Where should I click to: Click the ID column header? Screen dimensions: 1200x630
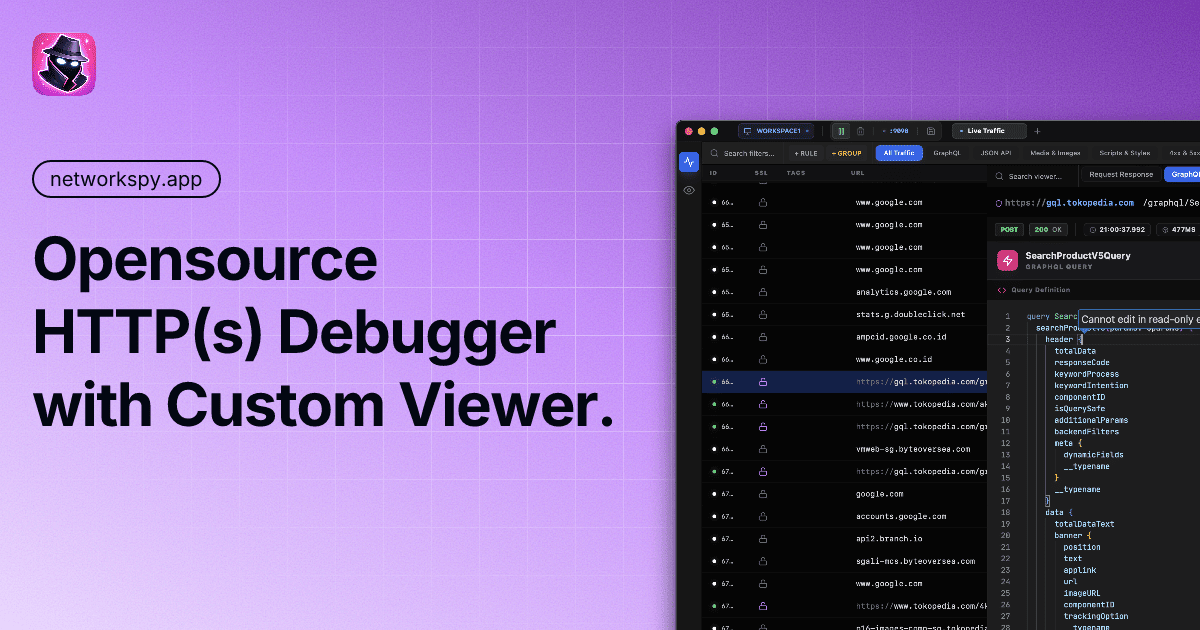[x=713, y=173]
